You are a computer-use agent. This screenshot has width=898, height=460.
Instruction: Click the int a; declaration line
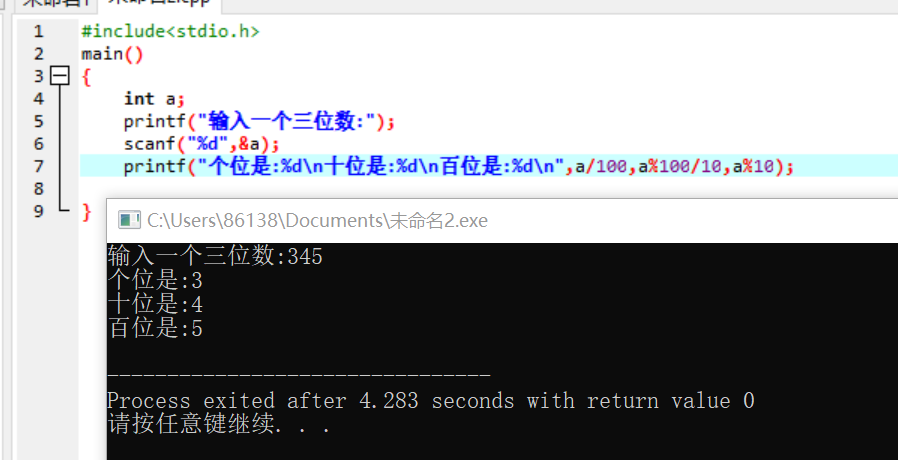coord(154,99)
